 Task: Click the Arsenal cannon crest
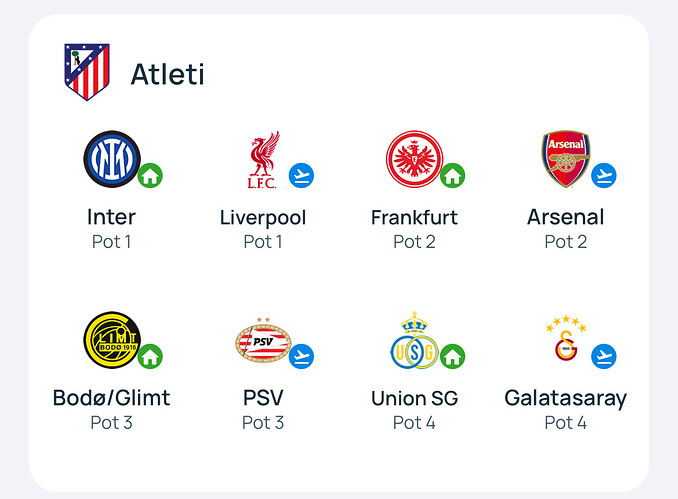tap(566, 159)
